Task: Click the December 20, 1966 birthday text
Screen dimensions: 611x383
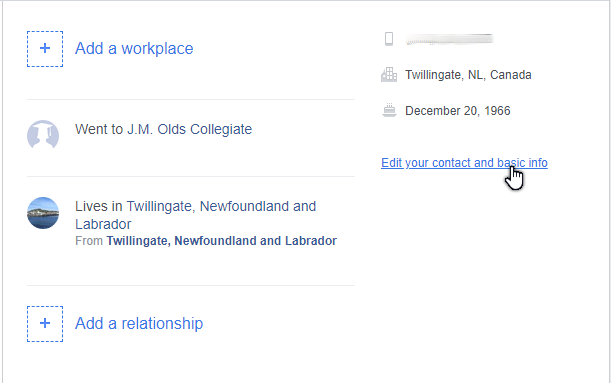Action: 457,111
